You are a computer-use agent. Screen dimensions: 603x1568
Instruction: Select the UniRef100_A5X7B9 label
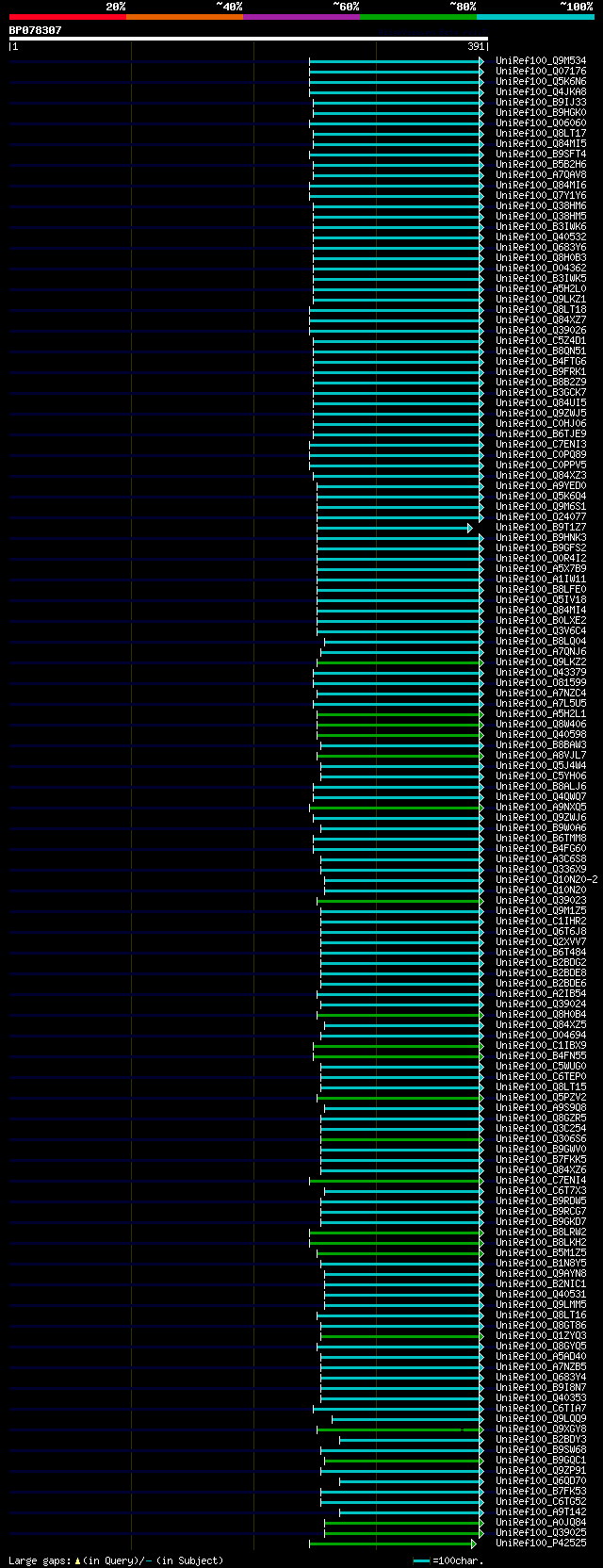click(541, 569)
